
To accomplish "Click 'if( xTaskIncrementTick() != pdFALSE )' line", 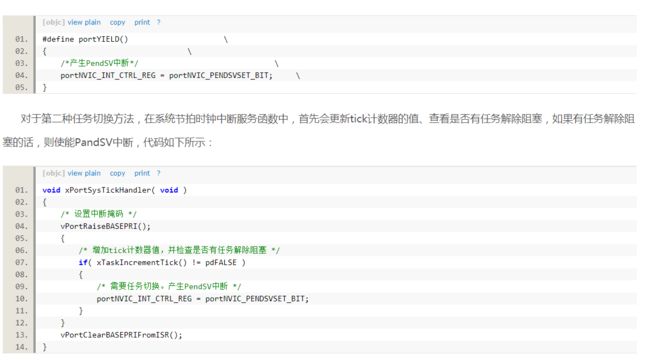I will pyautogui.click(x=162, y=263).
